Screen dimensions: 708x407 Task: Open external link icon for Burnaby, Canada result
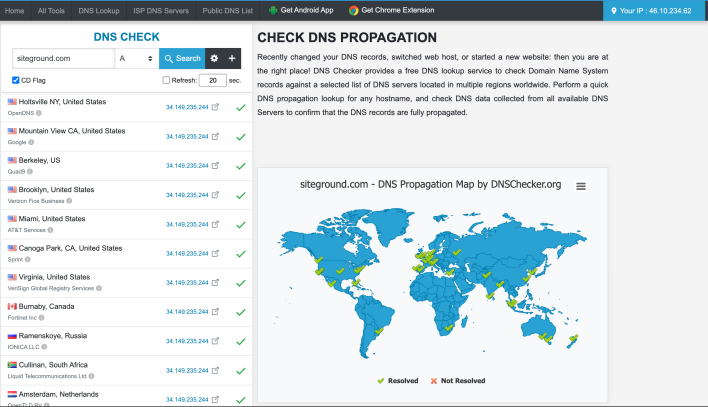215,312
